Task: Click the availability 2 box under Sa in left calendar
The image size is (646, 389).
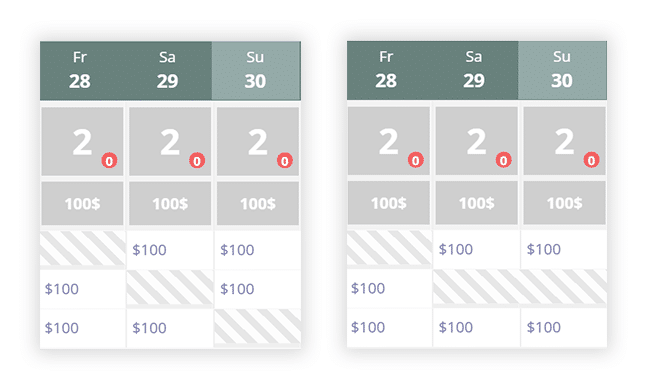Action: coord(170,141)
